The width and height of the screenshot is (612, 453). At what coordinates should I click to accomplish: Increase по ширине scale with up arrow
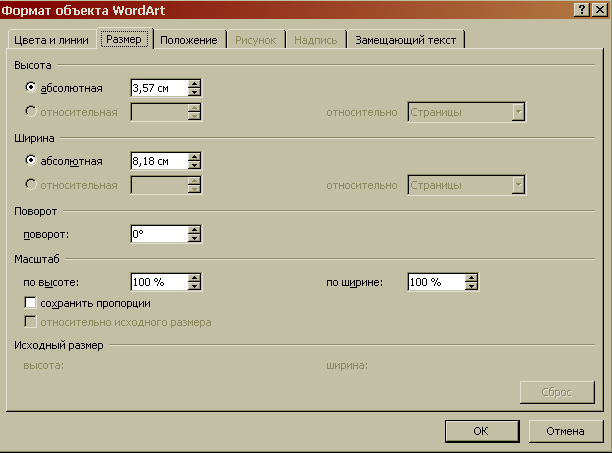click(x=471, y=277)
